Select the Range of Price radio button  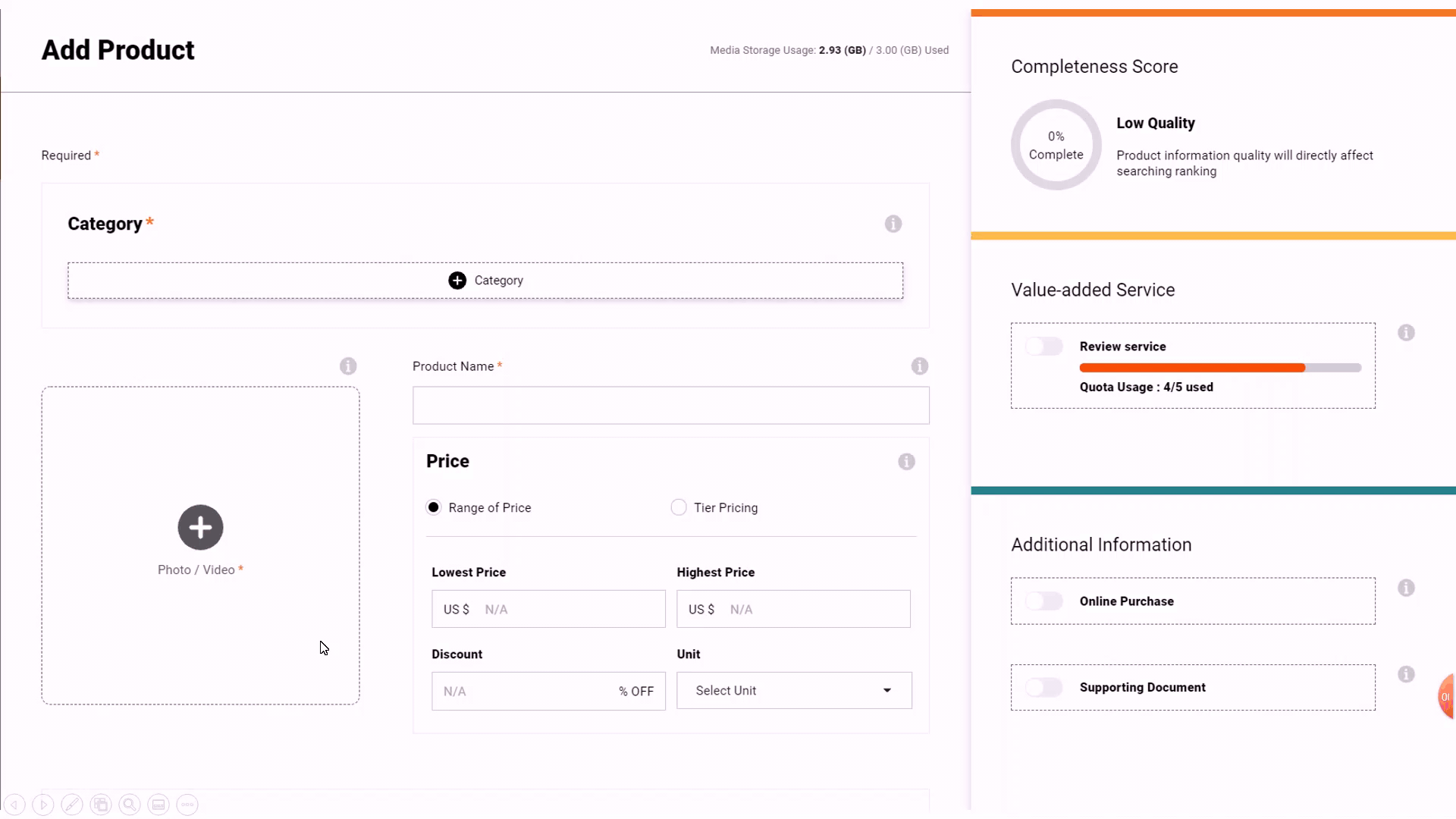coord(434,507)
